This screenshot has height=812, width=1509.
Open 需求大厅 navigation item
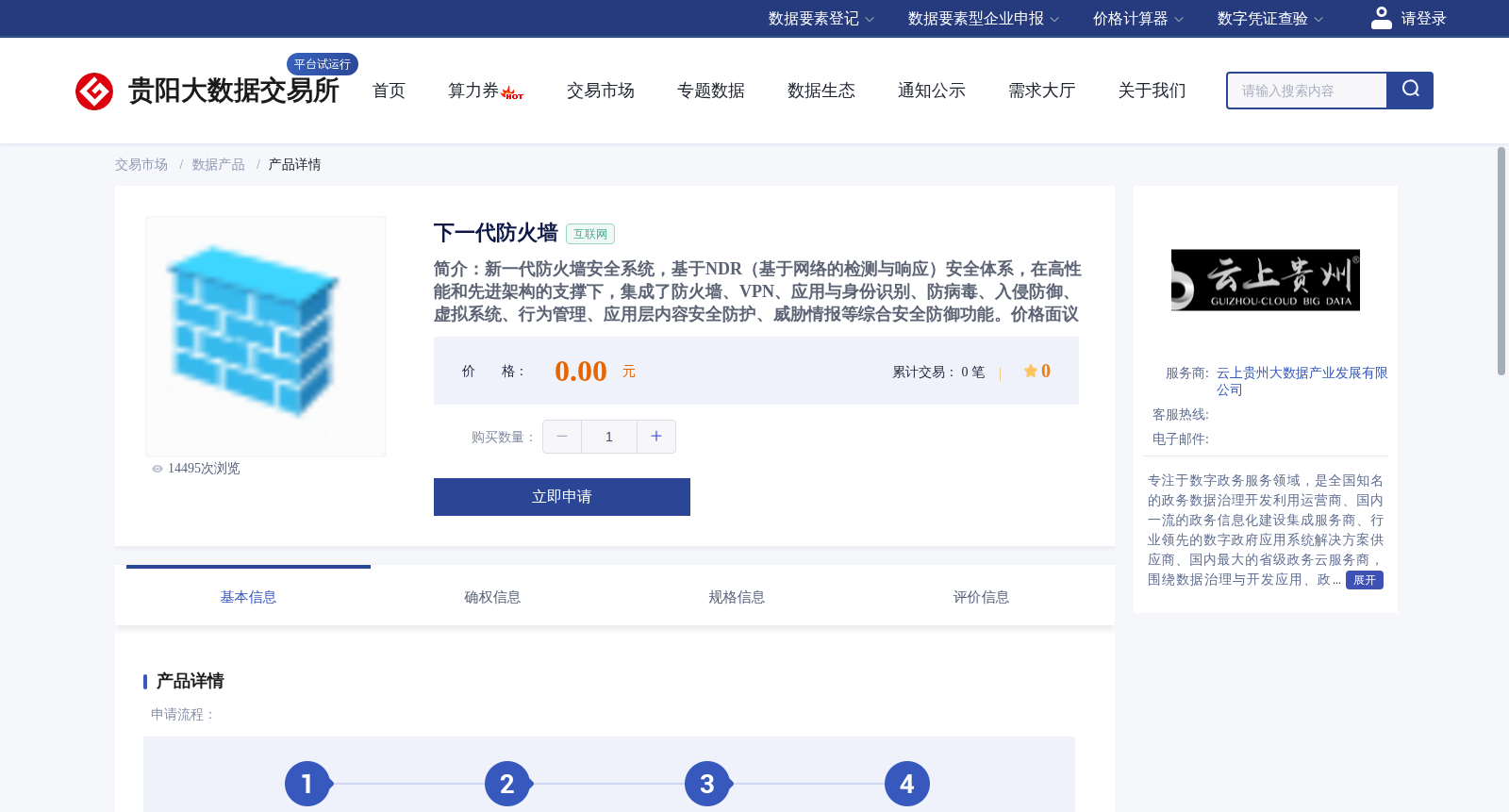1042,91
